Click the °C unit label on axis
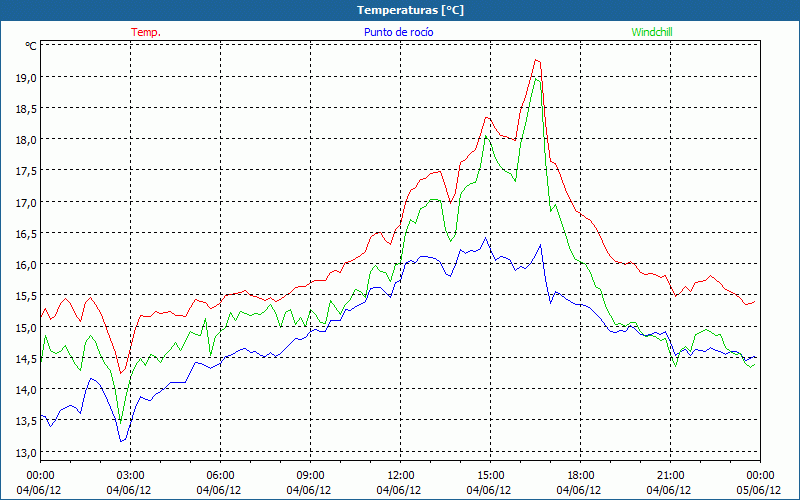 (x=31, y=46)
